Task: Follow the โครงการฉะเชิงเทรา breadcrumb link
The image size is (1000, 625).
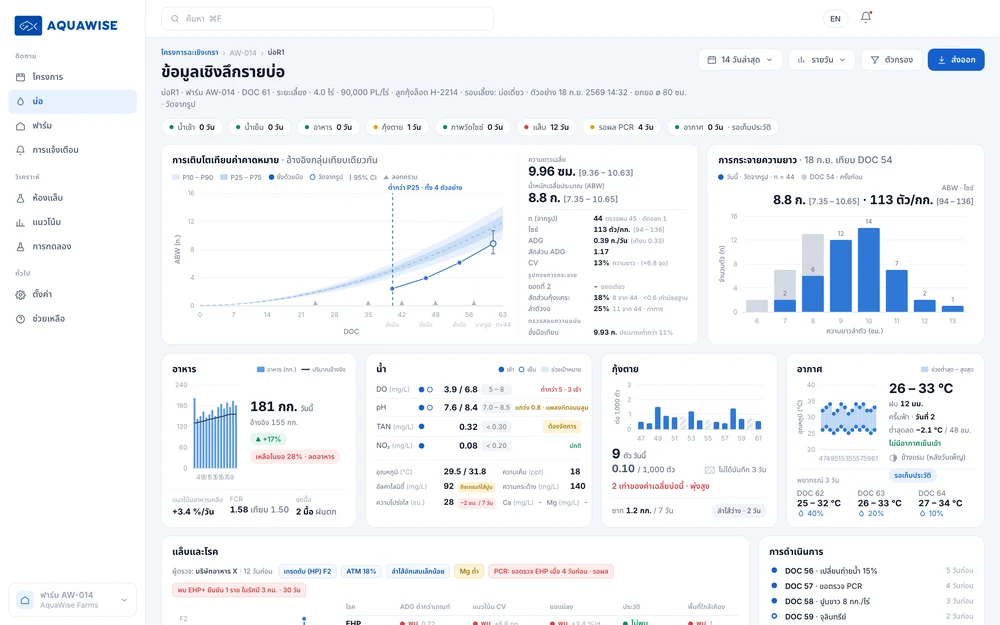Action: [x=189, y=52]
